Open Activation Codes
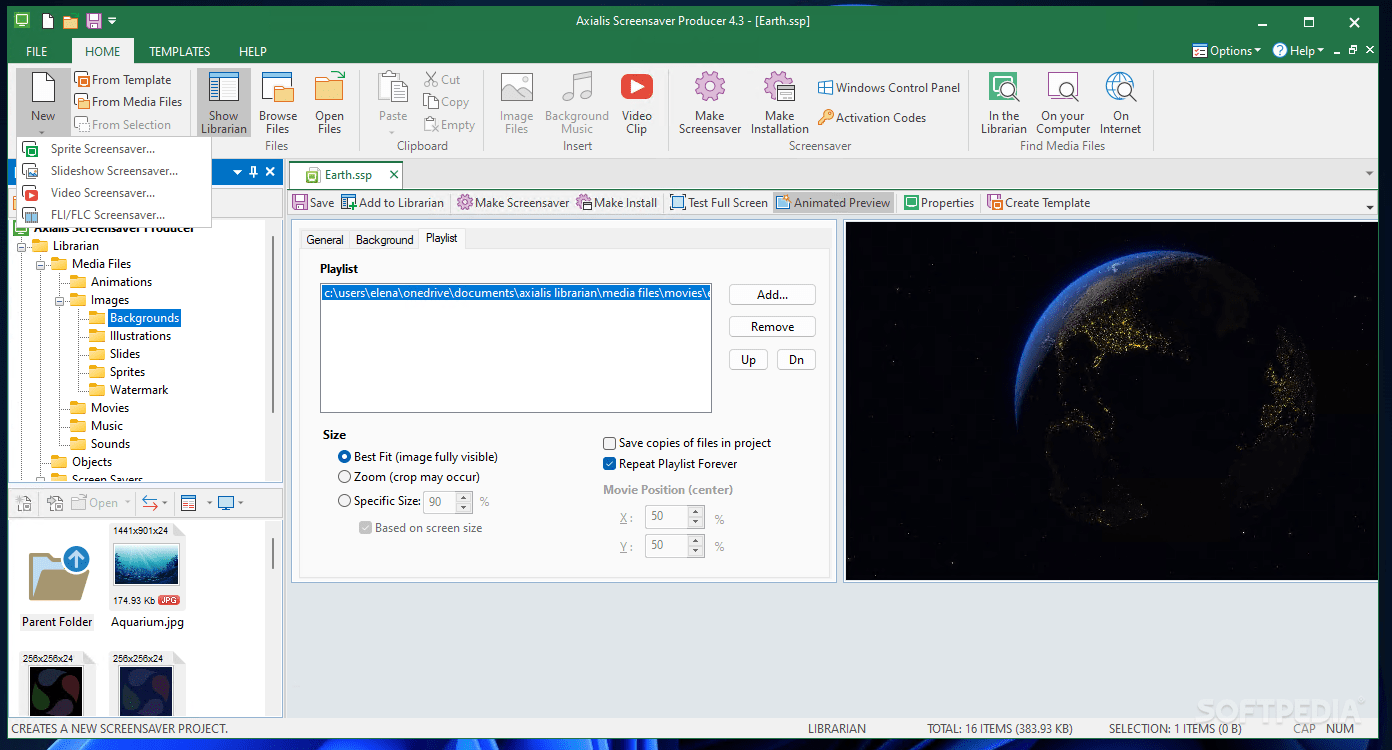The width and height of the screenshot is (1392, 750). click(x=872, y=118)
